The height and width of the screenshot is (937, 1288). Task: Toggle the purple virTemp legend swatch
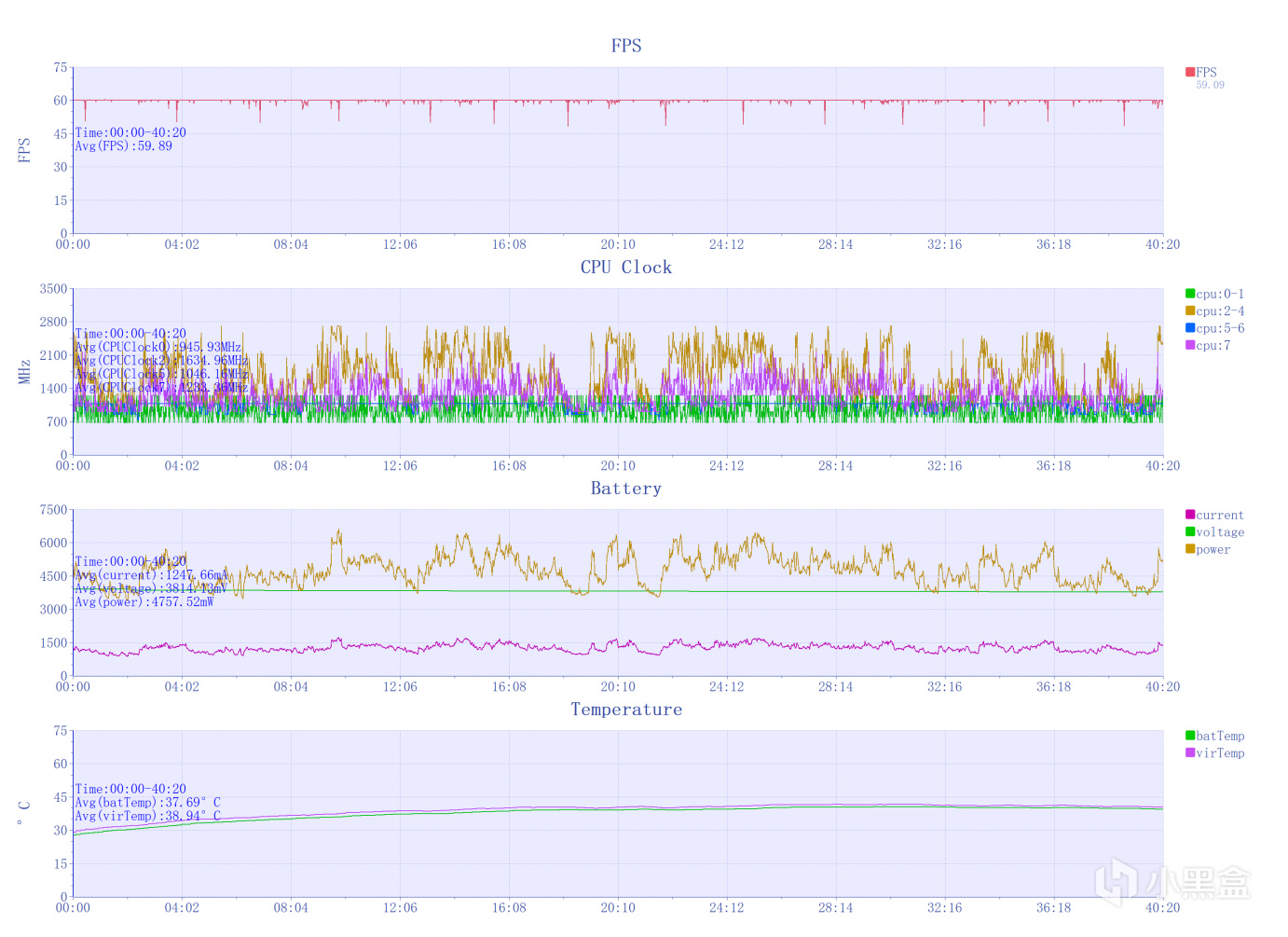pyautogui.click(x=1190, y=752)
